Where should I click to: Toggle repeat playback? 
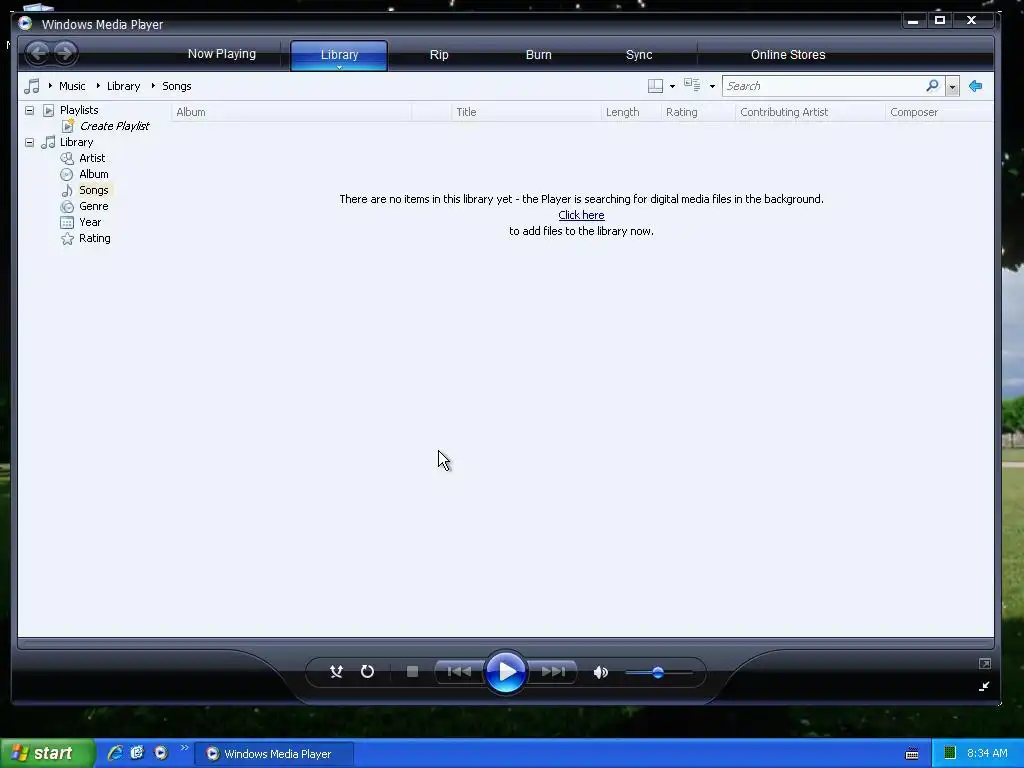(x=368, y=671)
